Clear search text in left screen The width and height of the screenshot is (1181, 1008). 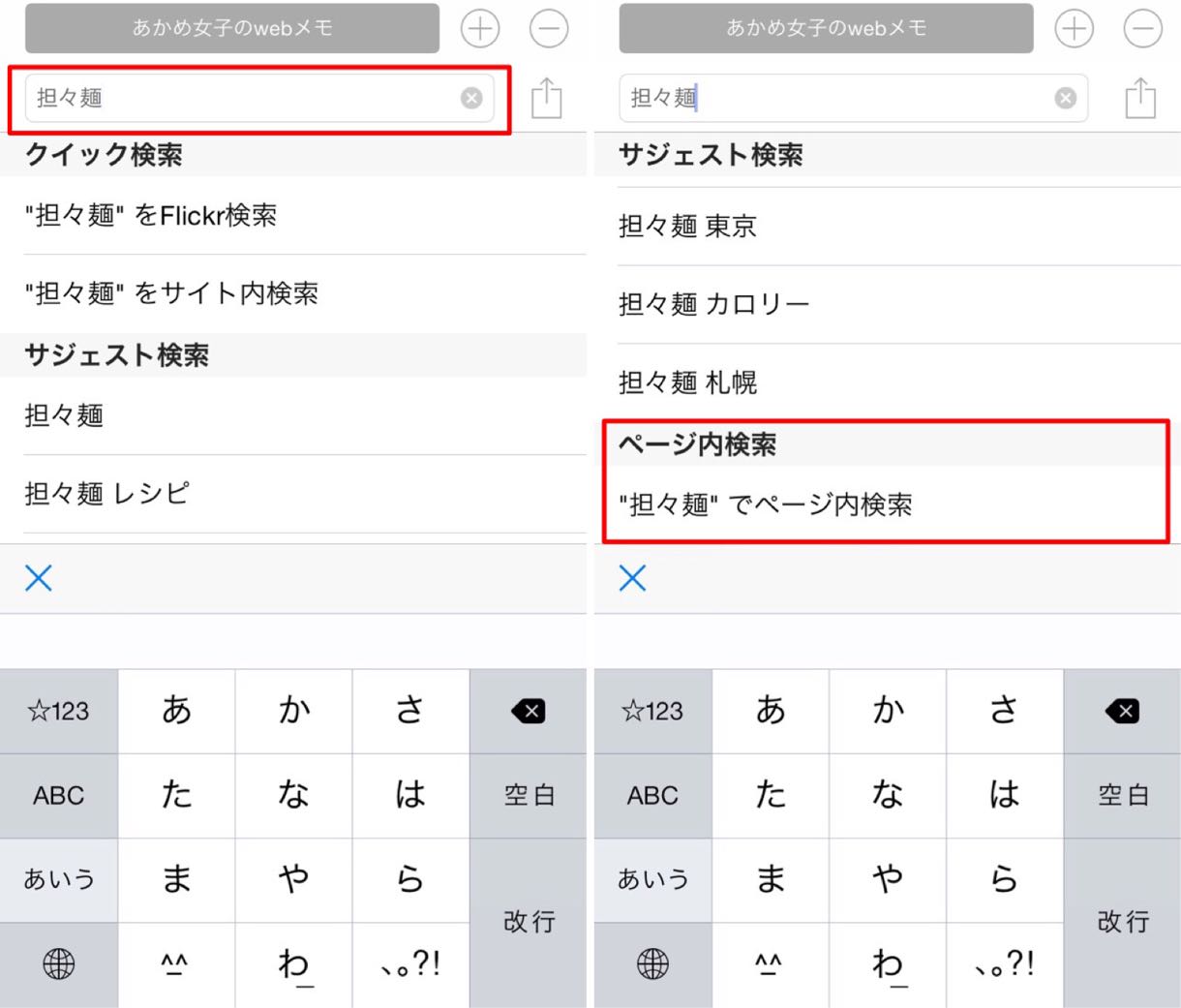pos(471,98)
